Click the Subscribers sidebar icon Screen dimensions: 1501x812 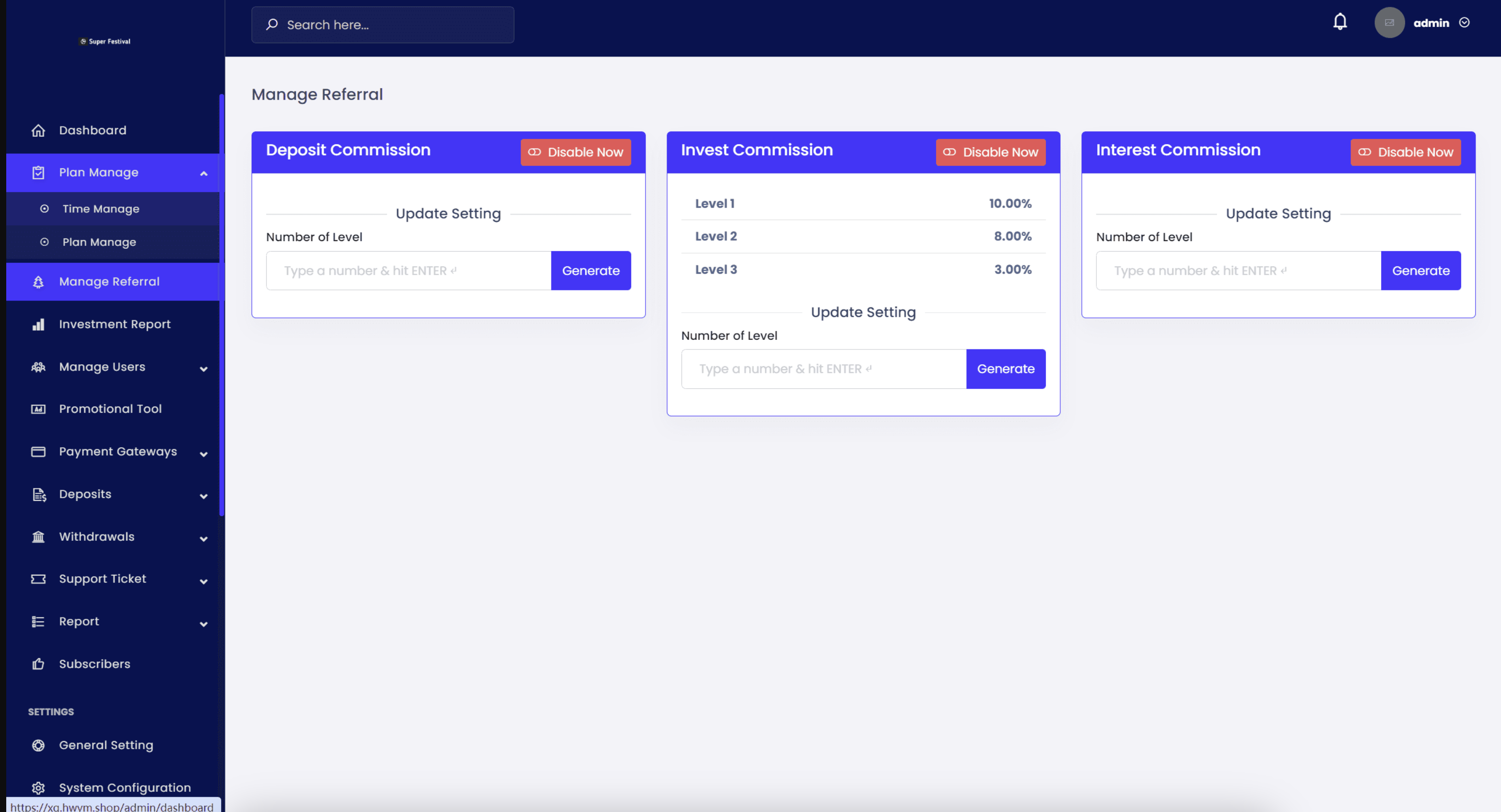coord(37,663)
